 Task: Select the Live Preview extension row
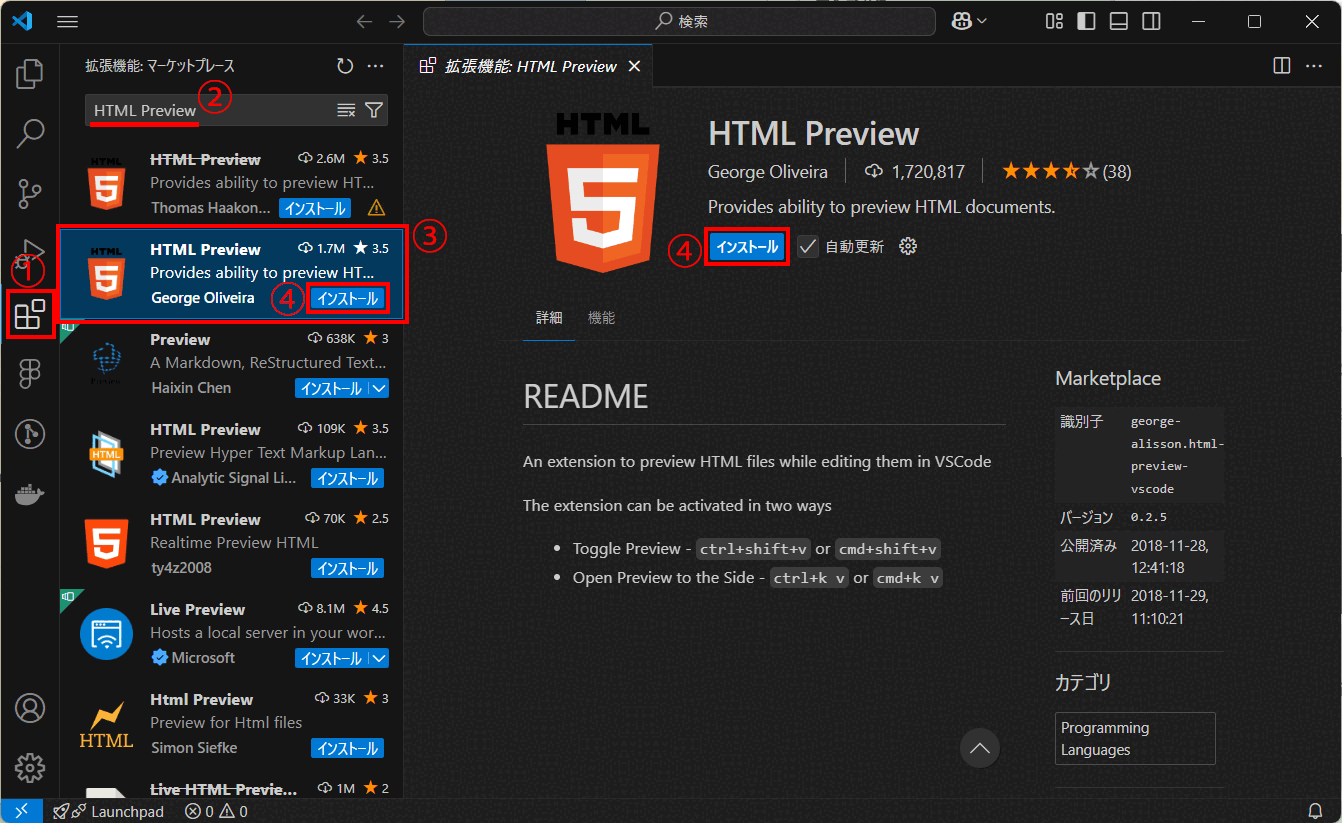click(231, 634)
